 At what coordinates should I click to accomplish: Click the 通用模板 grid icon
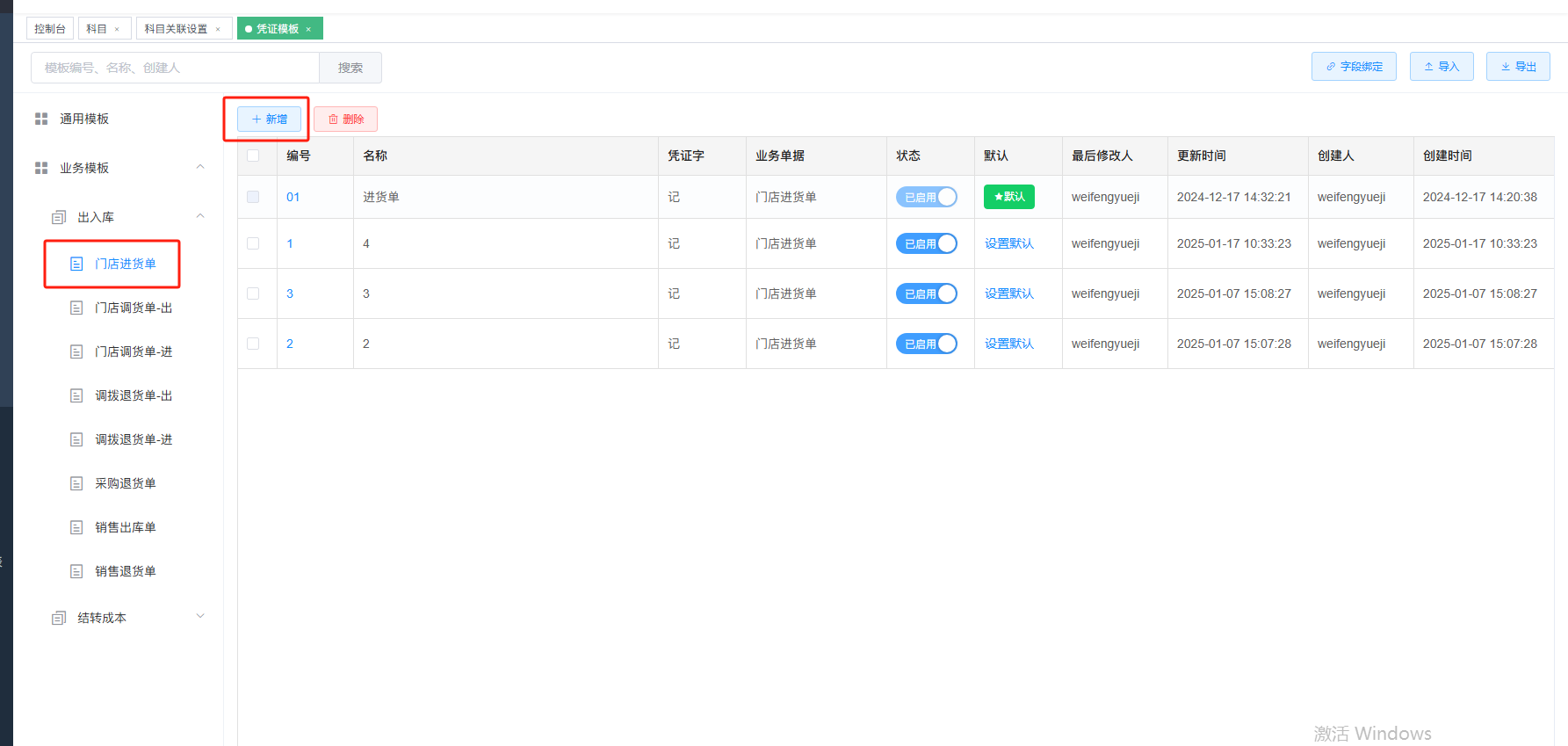pos(41,119)
